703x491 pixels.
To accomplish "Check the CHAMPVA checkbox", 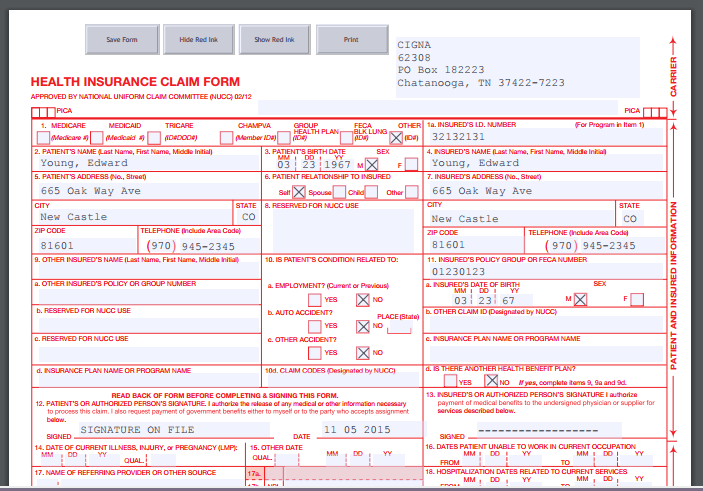I will tap(226, 138).
